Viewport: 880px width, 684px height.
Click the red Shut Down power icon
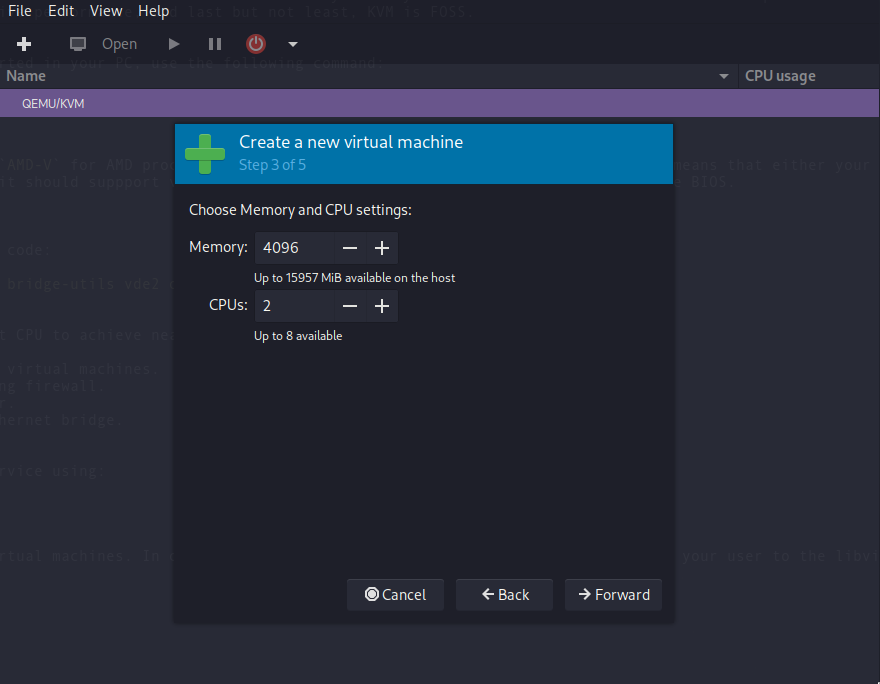pyautogui.click(x=256, y=44)
